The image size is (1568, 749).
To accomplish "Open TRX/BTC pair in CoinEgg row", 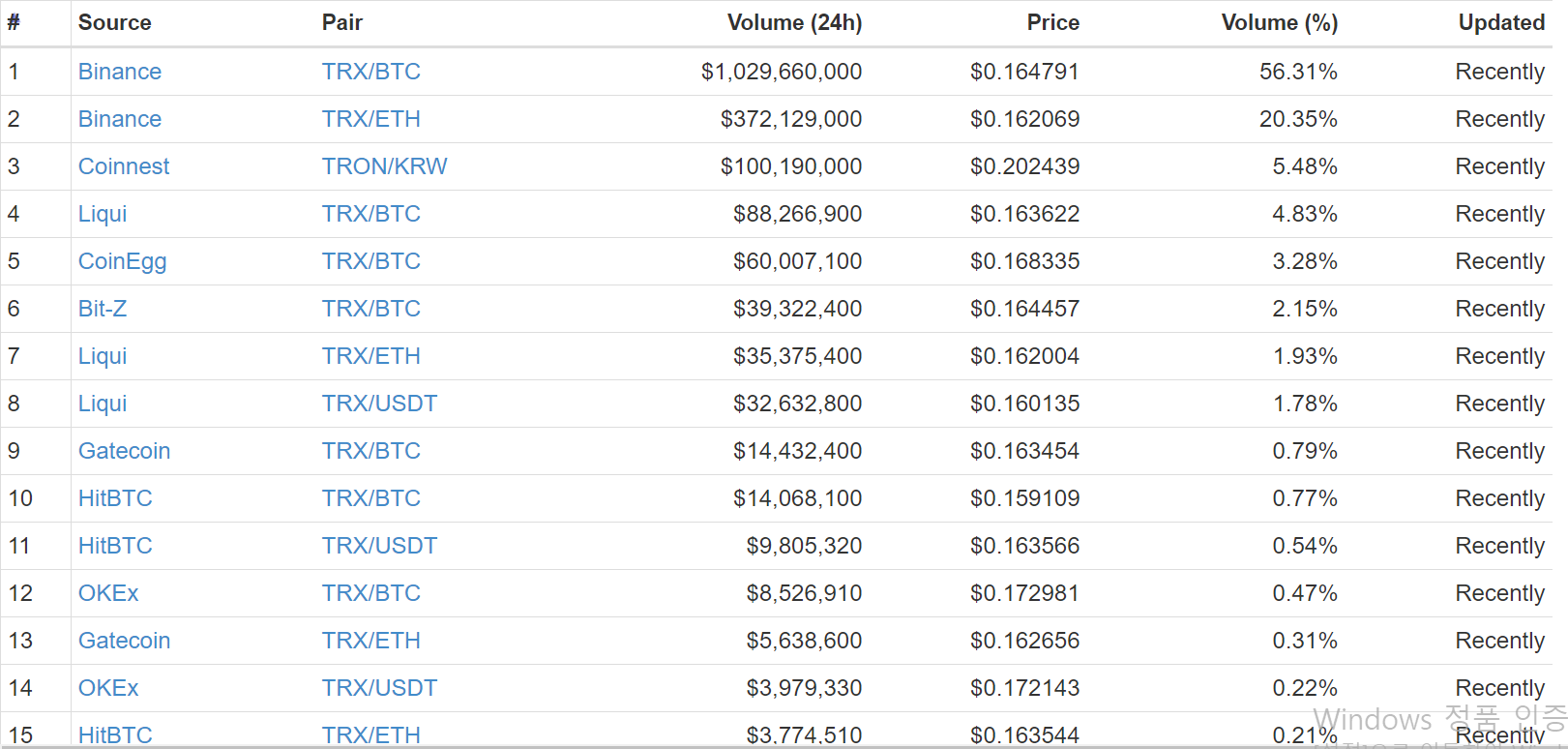I will [x=371, y=261].
